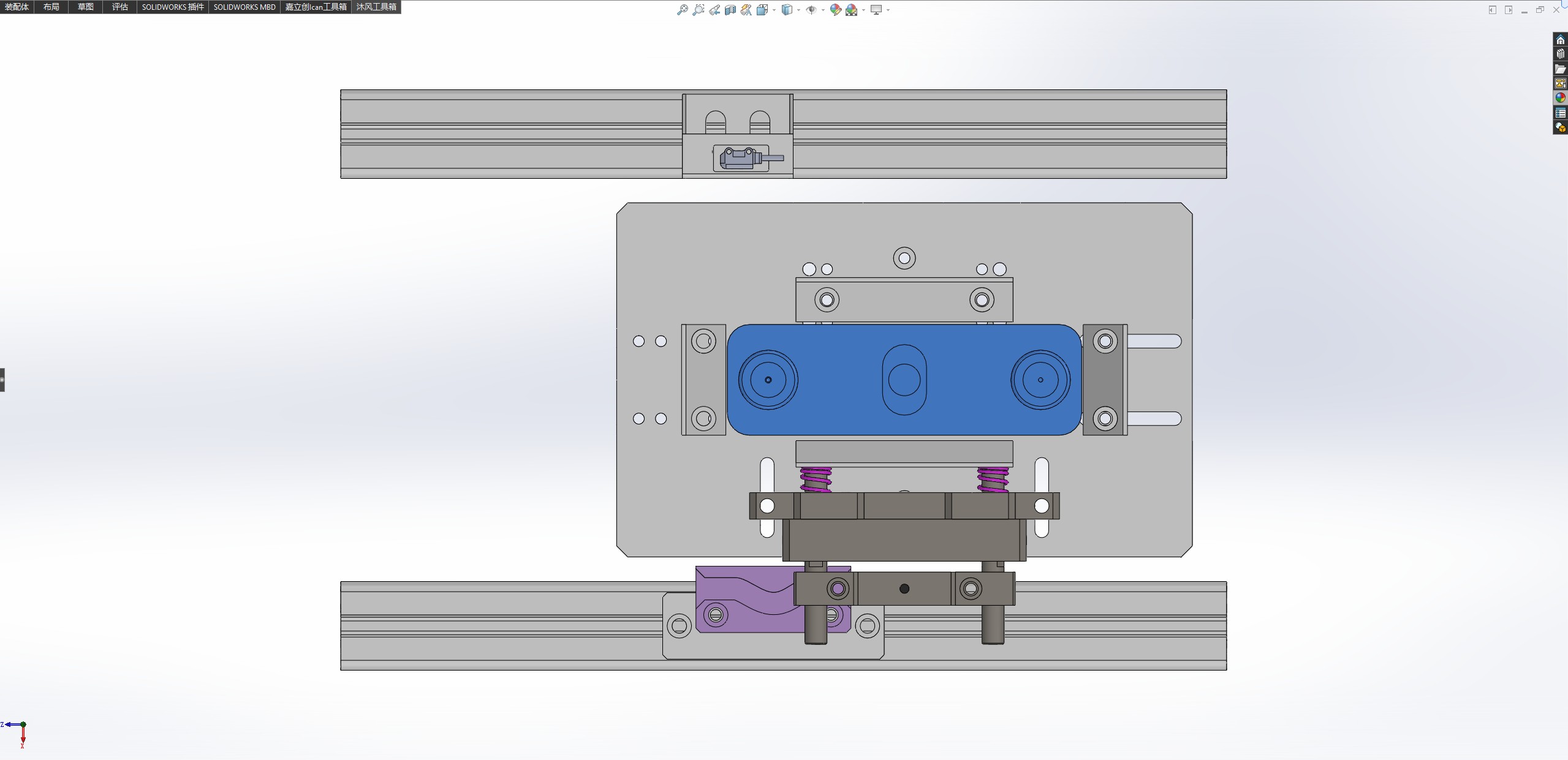Open the SOLIDWORKS Resources home tab
This screenshot has width=1568, height=760.
pos(1560,40)
